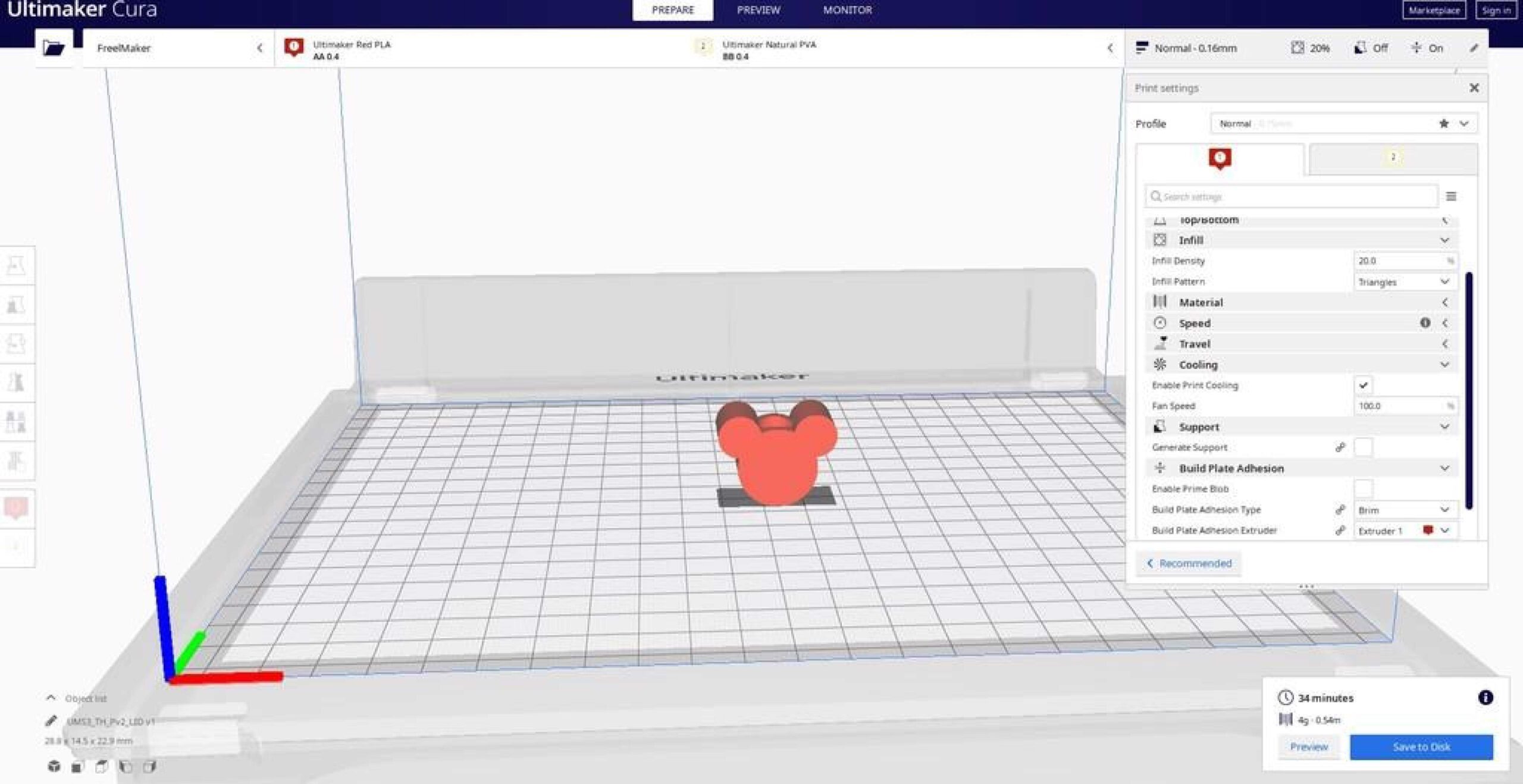Select the Scale tool in left toolbar
Screen dimensions: 1523x784
click(17, 305)
